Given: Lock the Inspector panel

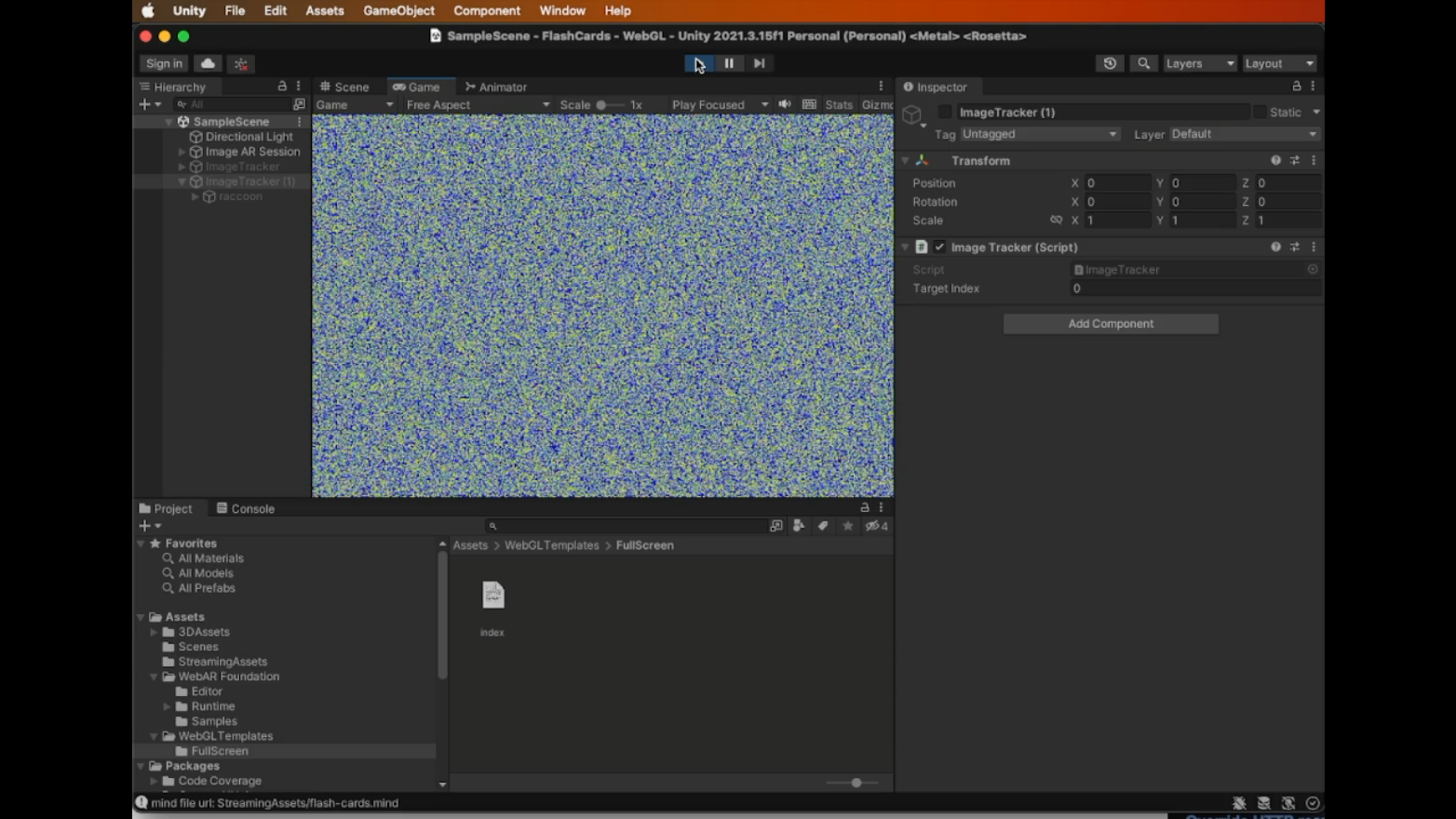Looking at the screenshot, I should (1296, 86).
